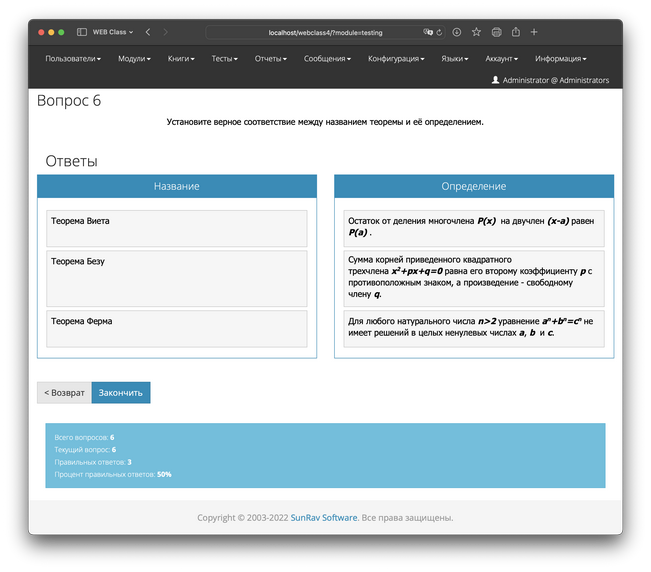Expand the Пользователи menu

click(73, 59)
